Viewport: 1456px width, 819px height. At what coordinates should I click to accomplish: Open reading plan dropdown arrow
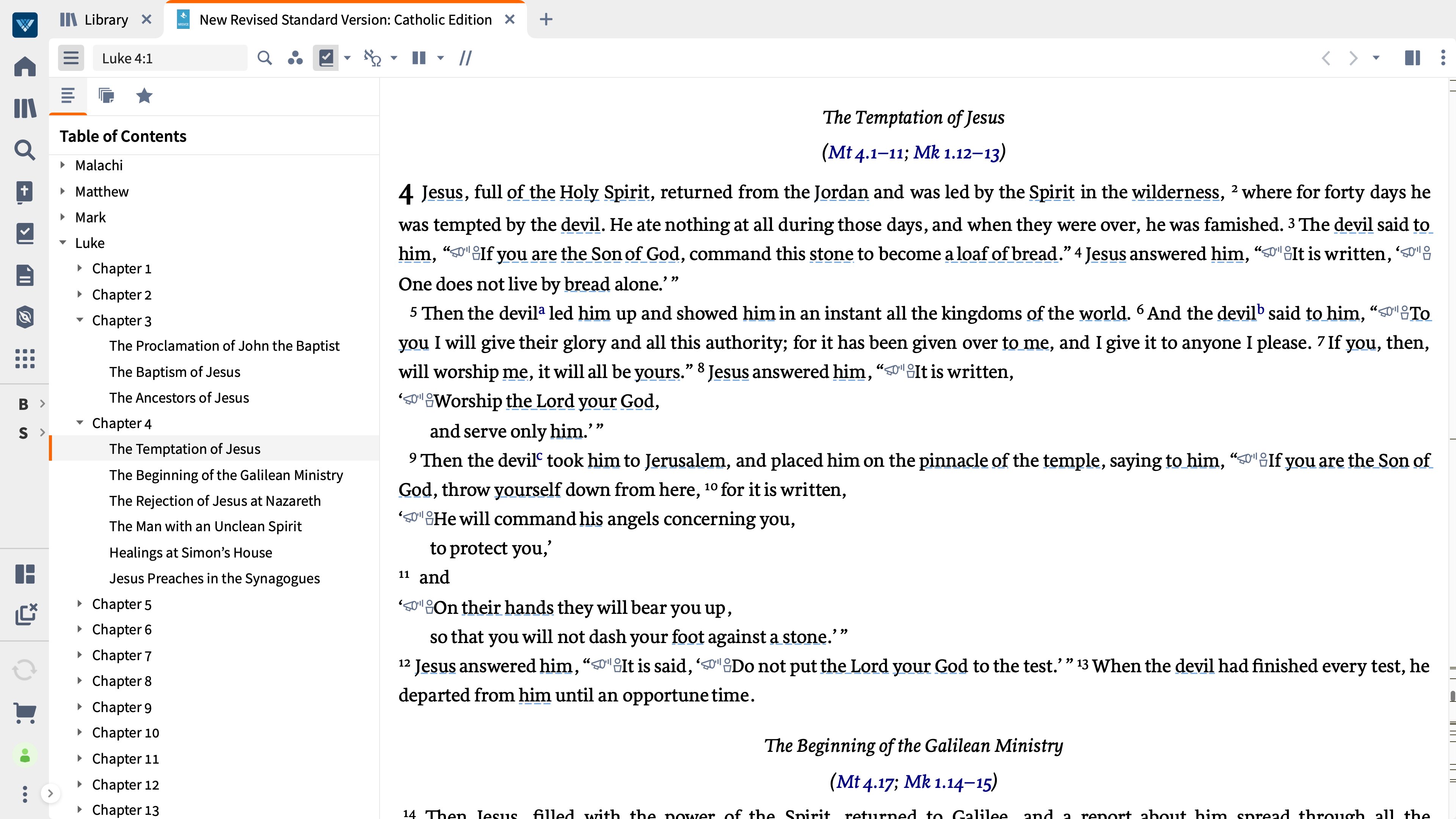[348, 58]
